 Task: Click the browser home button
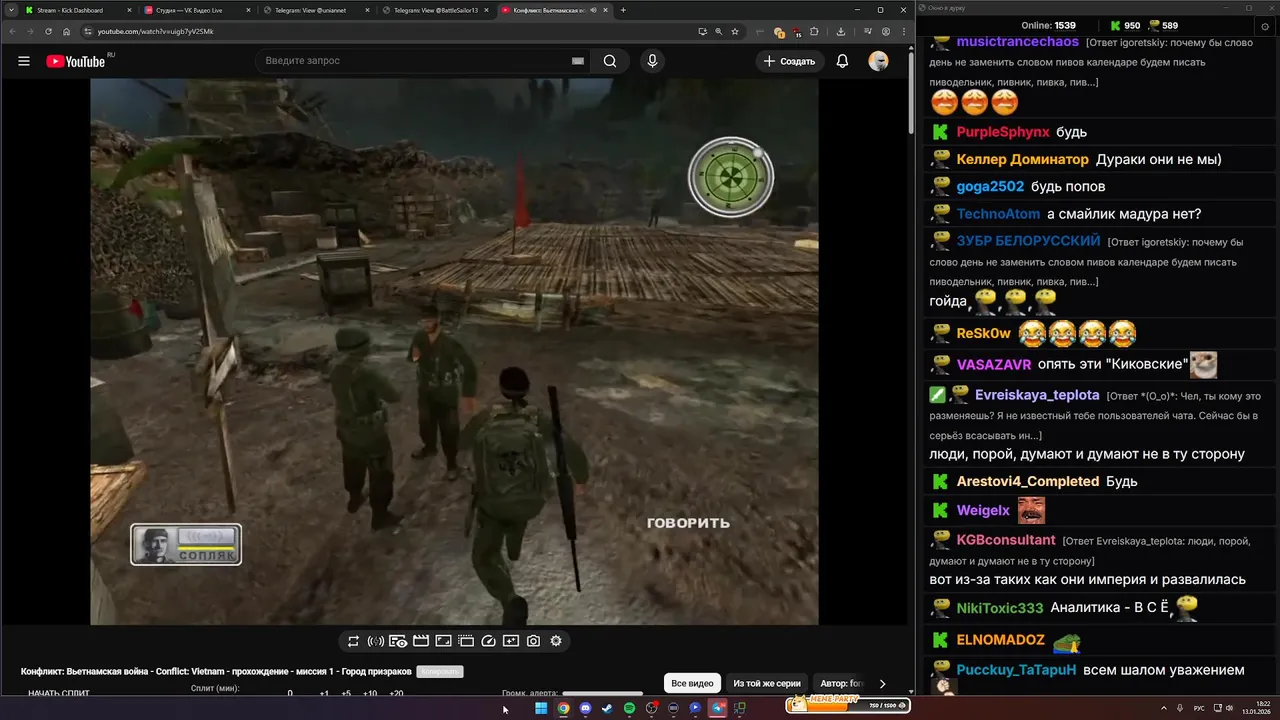67,31
